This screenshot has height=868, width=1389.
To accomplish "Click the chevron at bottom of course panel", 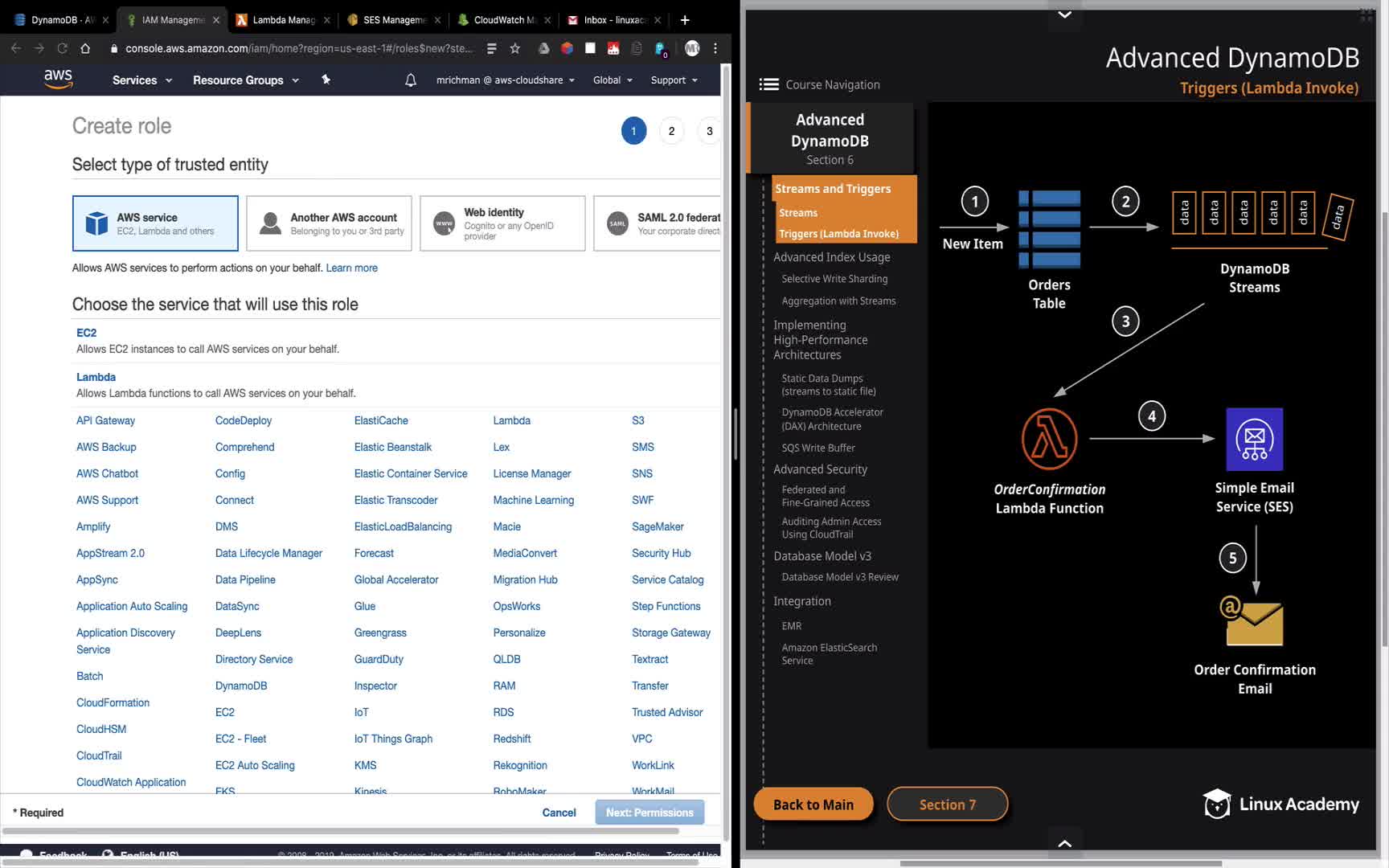I will click(1064, 843).
